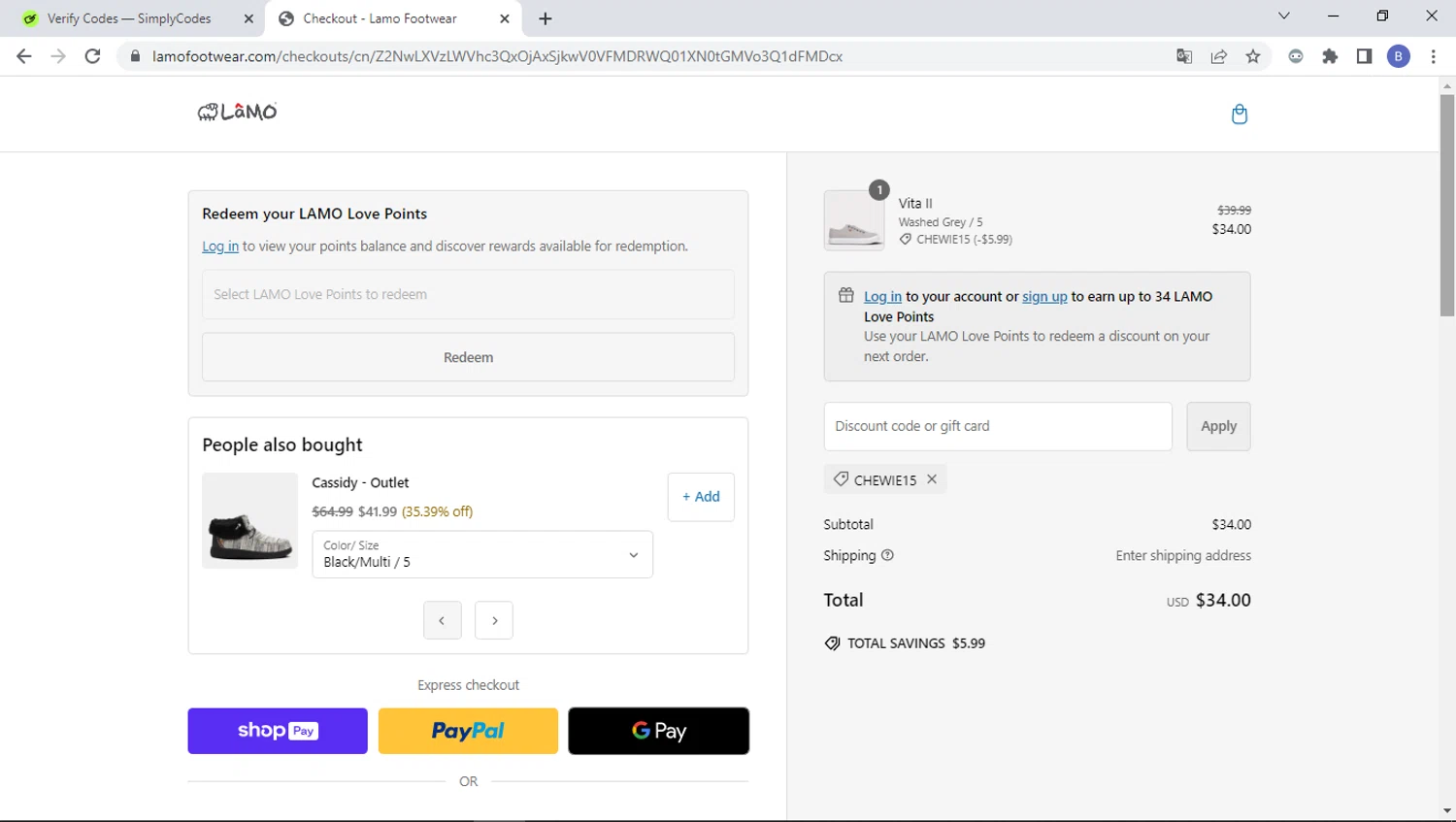Pay with PayPal
This screenshot has height=822, width=1456.
(x=468, y=731)
